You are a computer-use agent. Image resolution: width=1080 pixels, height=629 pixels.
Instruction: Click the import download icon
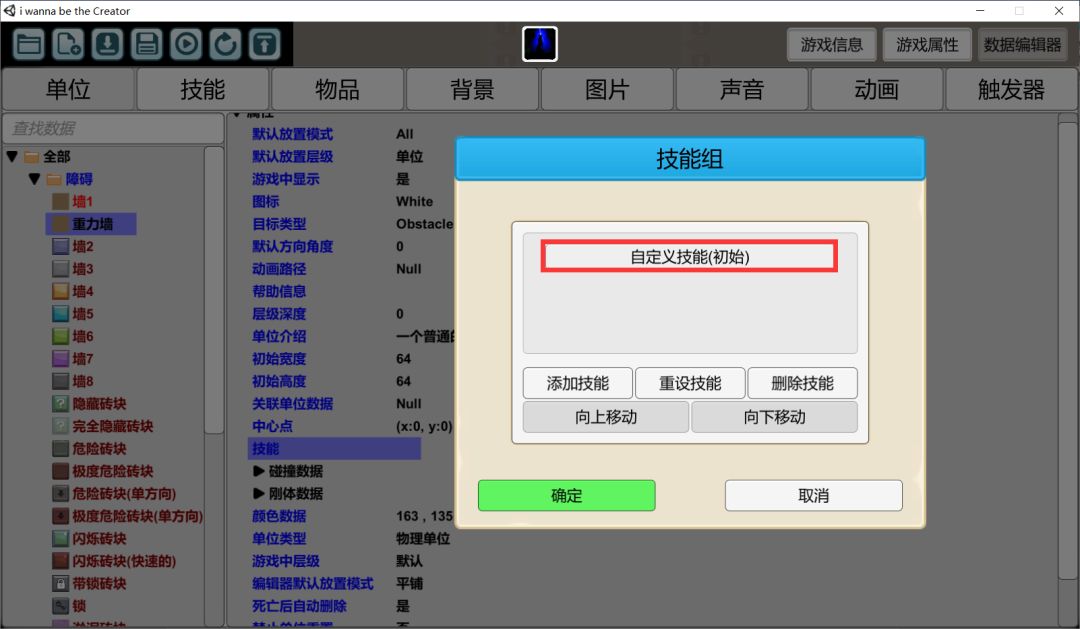108,44
